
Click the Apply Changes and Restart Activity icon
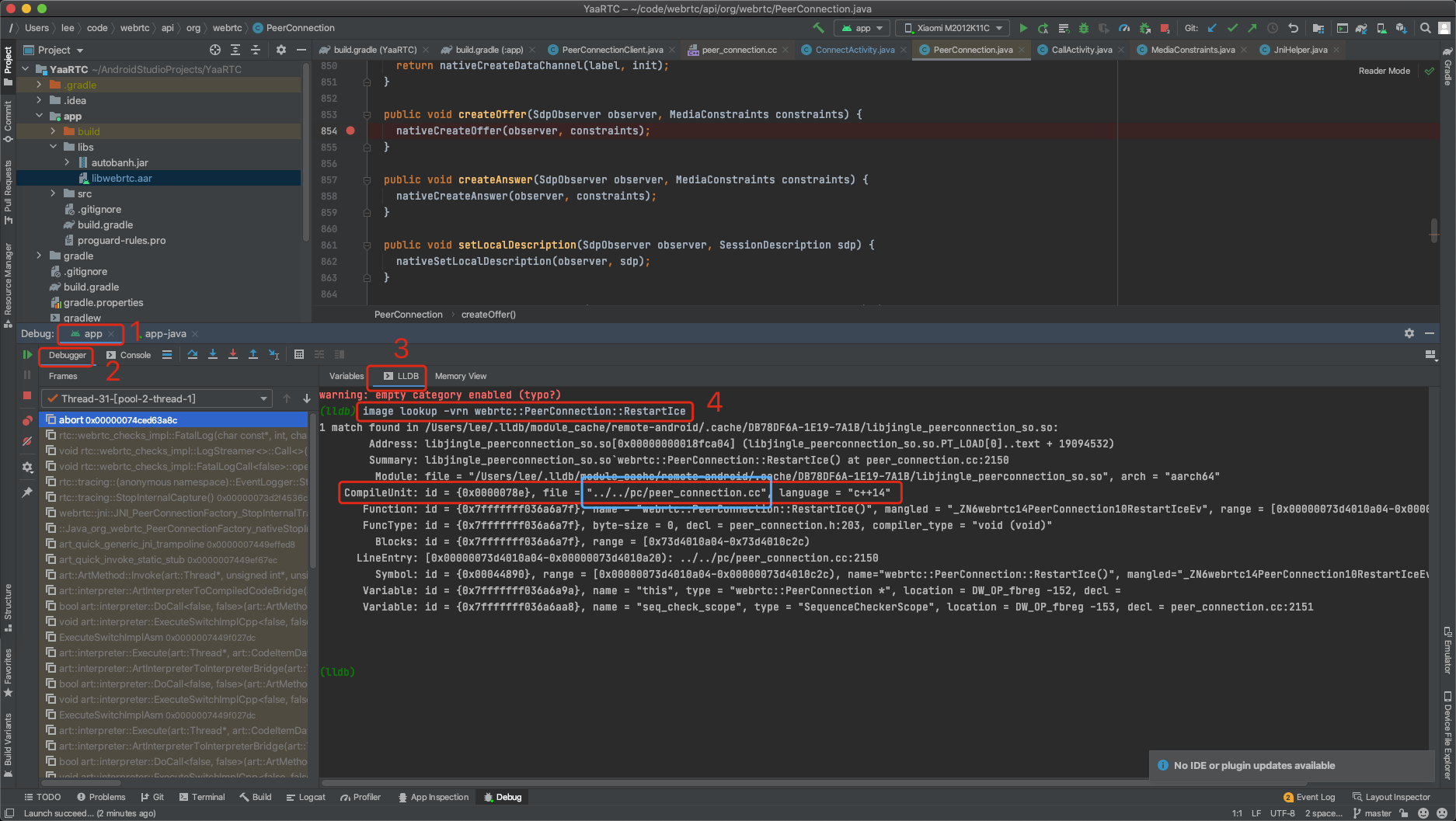(x=1043, y=28)
